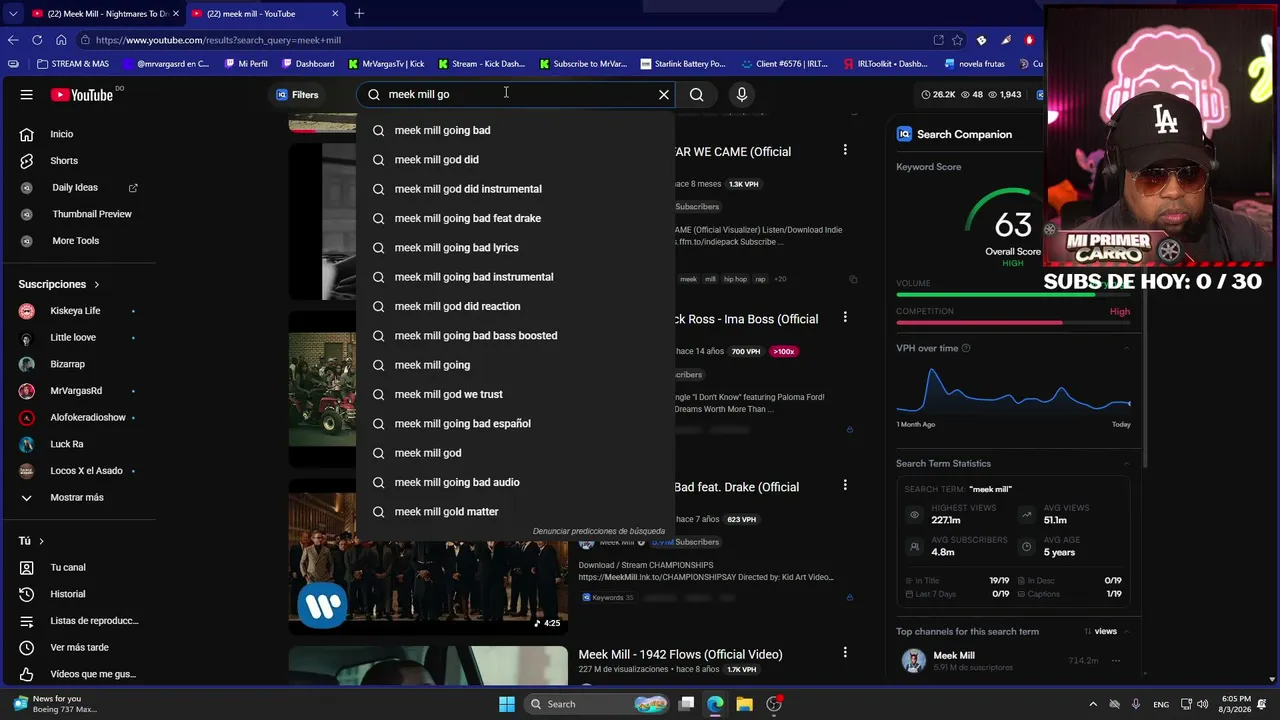1280x720 pixels.
Task: Open the Going Bad video thumbnail
Action: [x=428, y=557]
